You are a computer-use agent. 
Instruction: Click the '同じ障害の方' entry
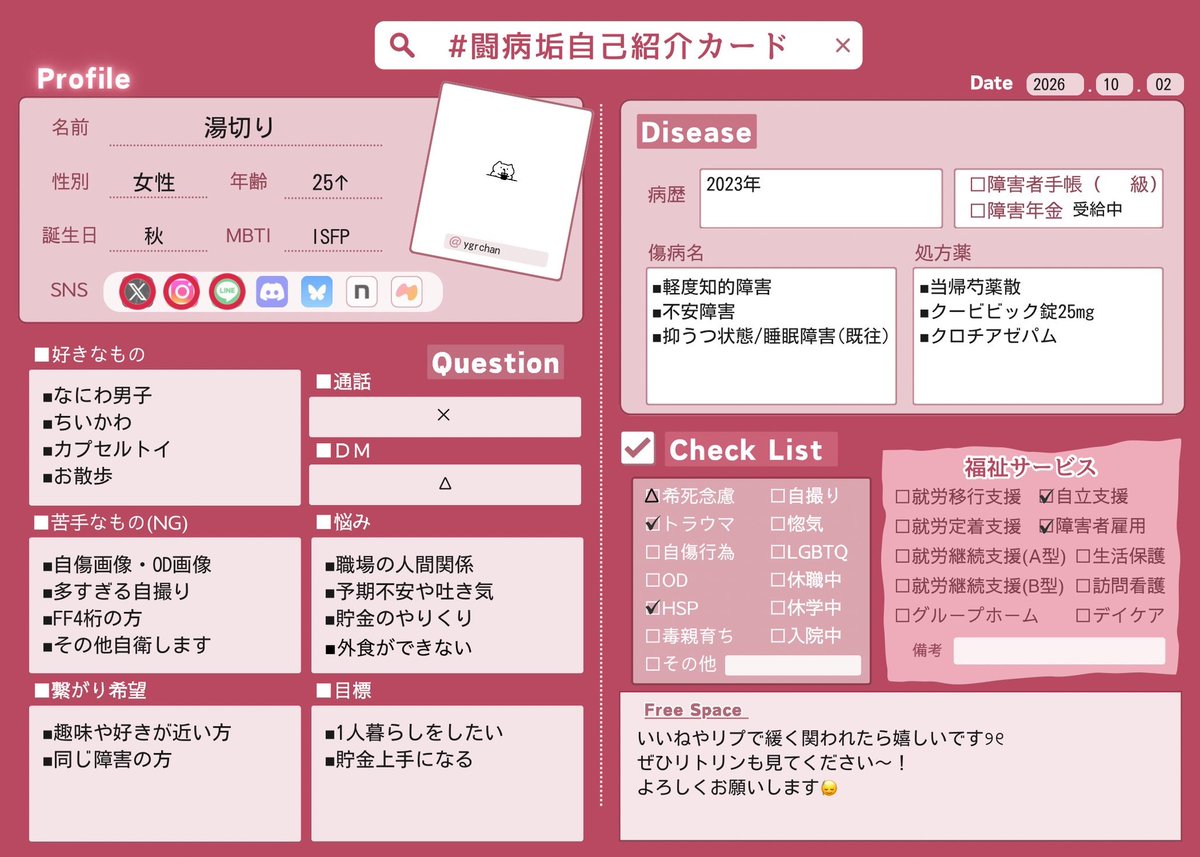107,760
